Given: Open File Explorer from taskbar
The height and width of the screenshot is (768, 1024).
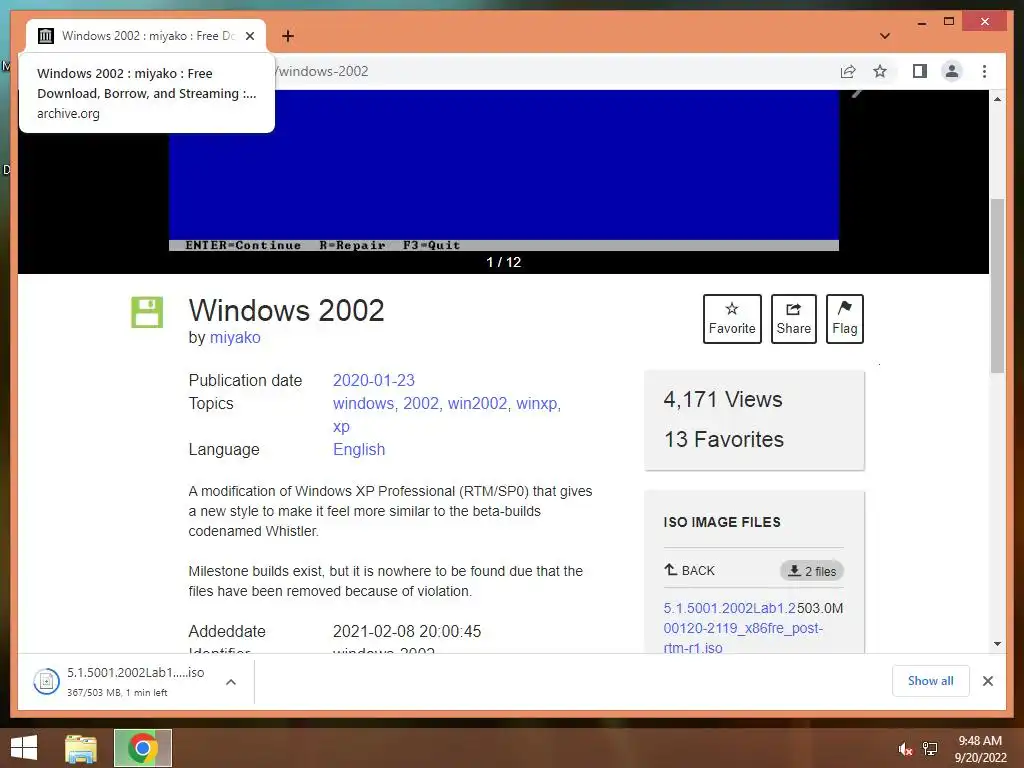Looking at the screenshot, I should pos(81,748).
